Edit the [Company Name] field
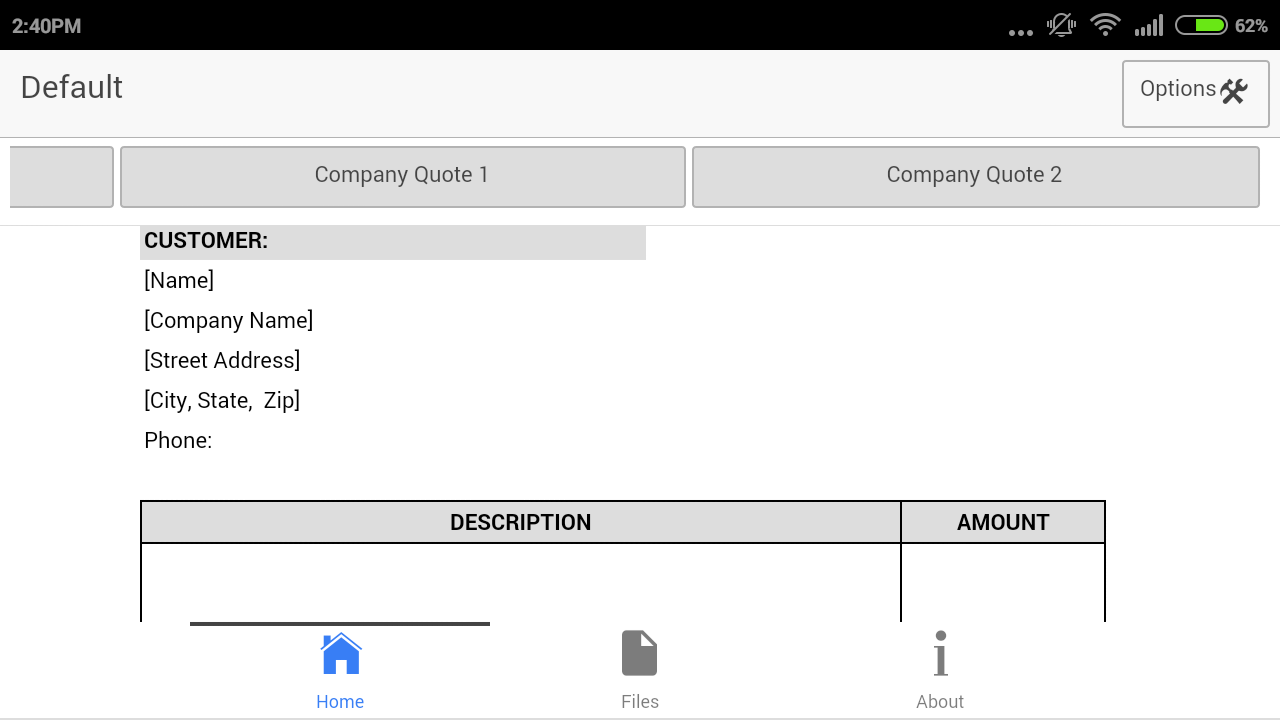 click(x=228, y=321)
